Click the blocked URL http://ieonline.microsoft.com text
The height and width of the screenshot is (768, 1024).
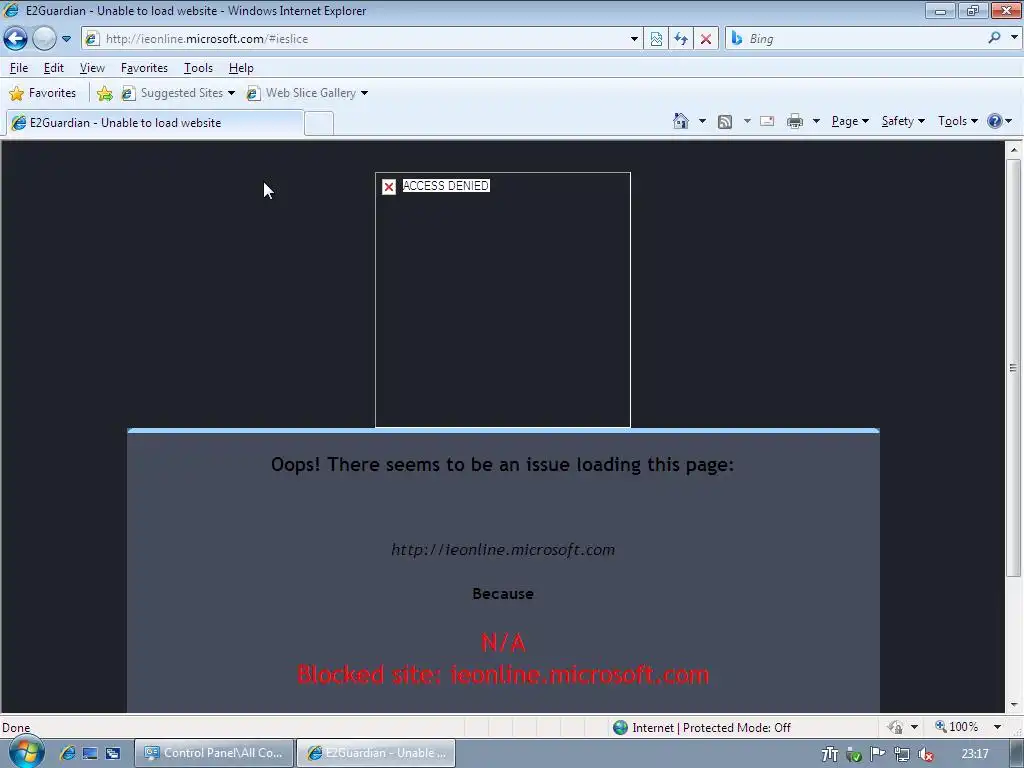click(x=503, y=550)
